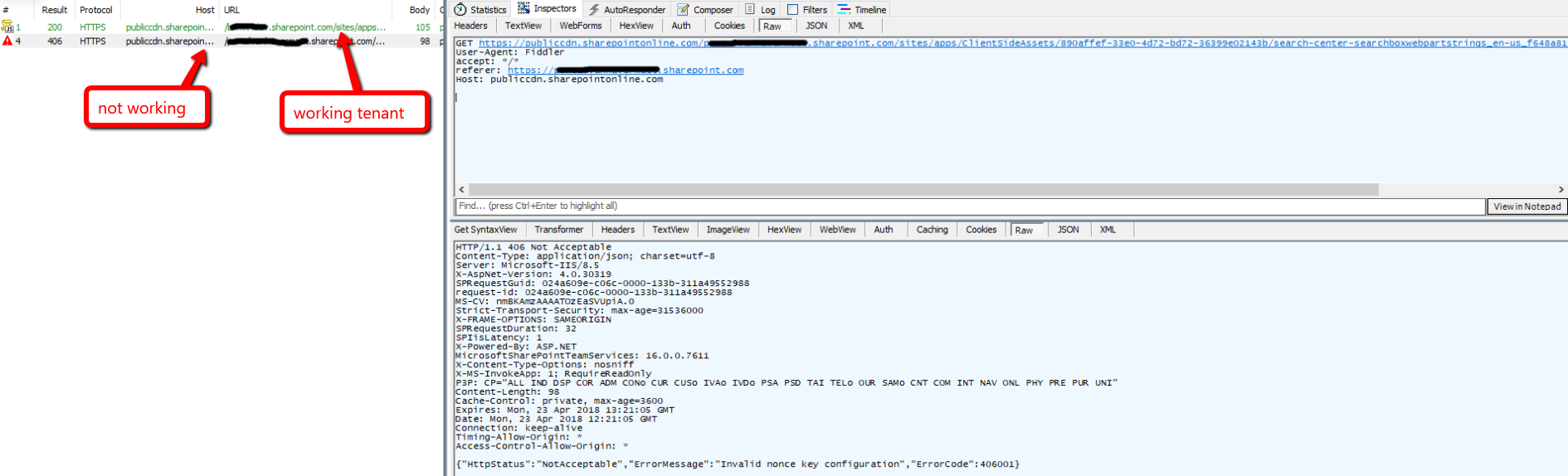
Task: Click body size value 98
Action: click(x=425, y=41)
